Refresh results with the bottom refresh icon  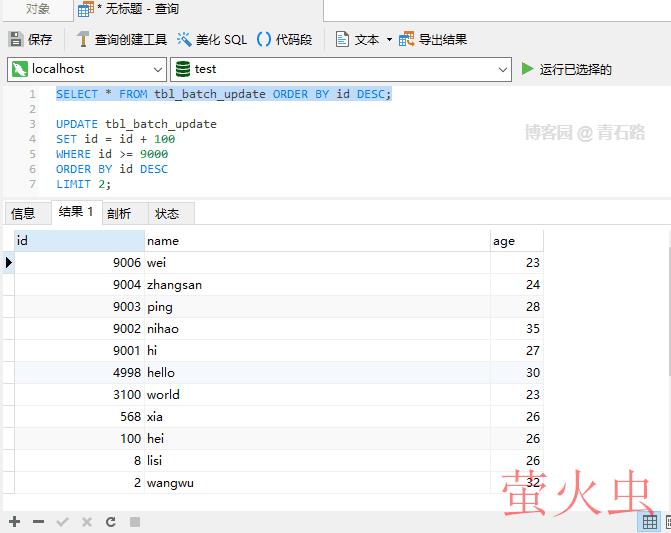(110, 522)
